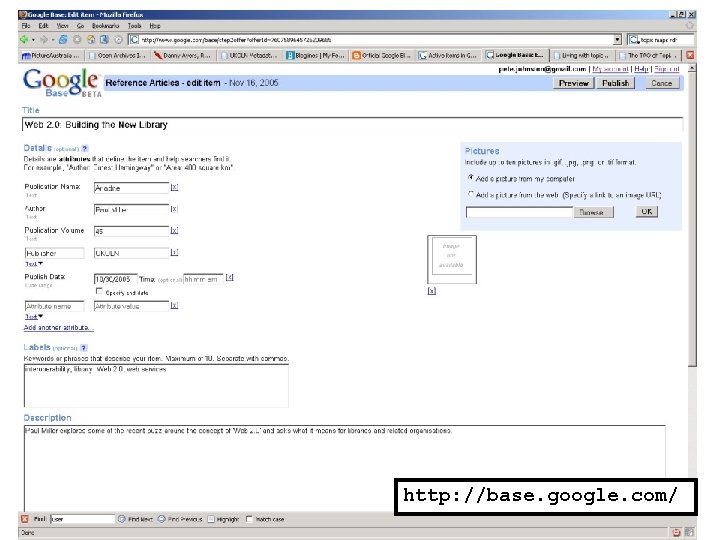Click the Find Next button
This screenshot has height=540, width=720.
135,519
